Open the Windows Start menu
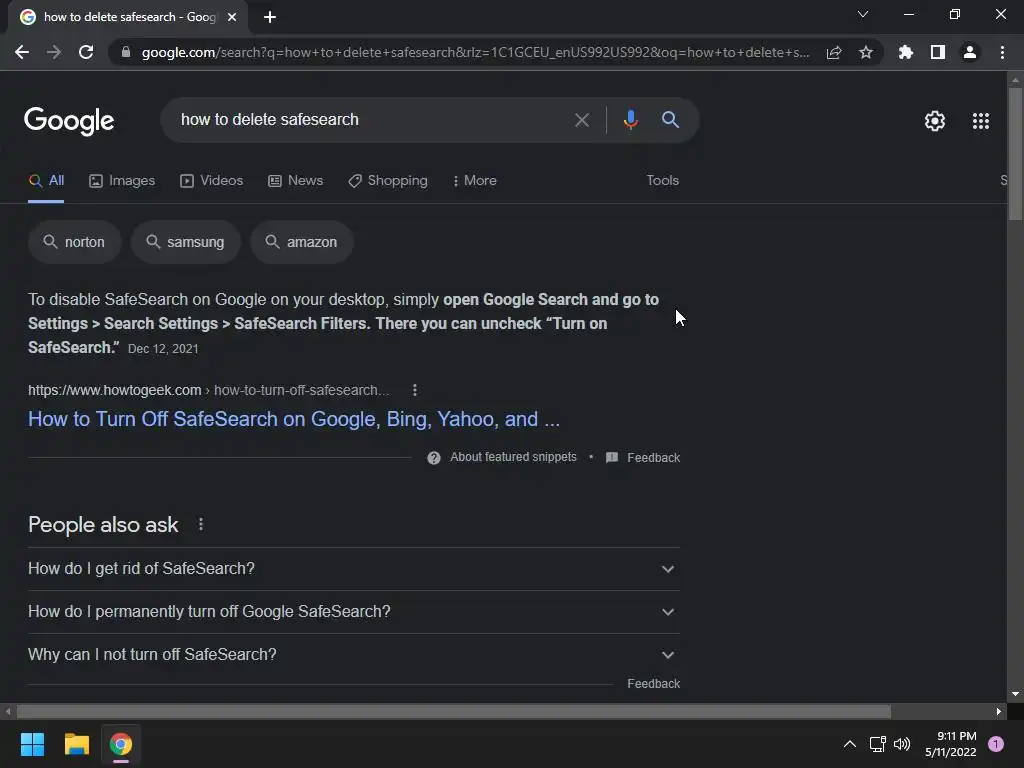The width and height of the screenshot is (1024, 768). pyautogui.click(x=32, y=744)
